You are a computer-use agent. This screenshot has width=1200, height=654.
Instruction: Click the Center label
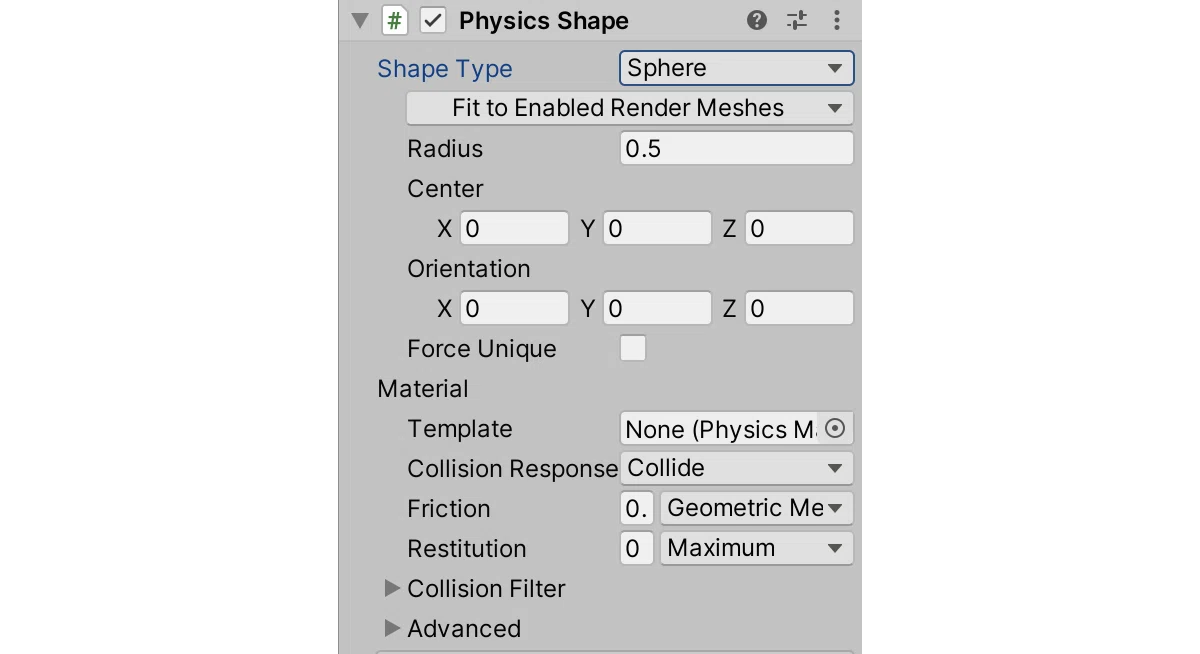pyautogui.click(x=445, y=189)
